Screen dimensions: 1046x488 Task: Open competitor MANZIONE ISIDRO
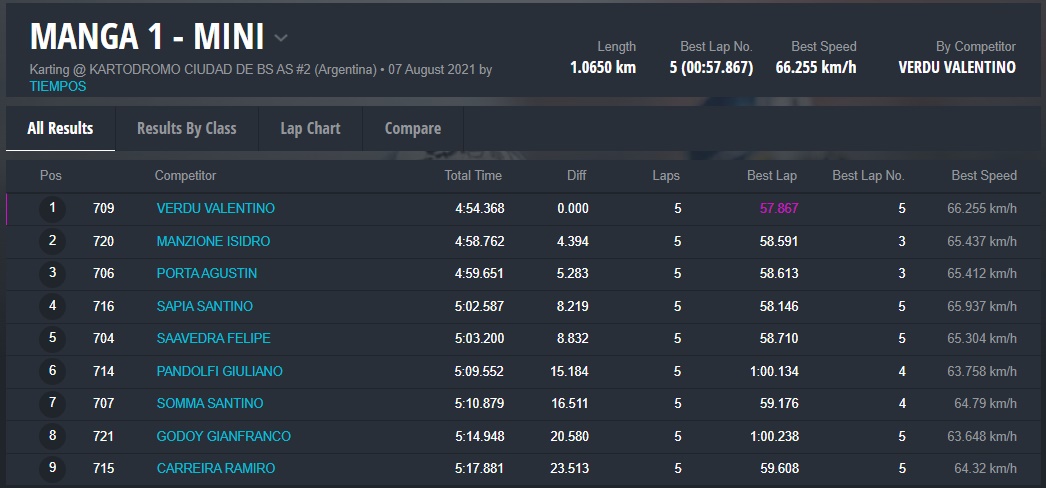213,241
